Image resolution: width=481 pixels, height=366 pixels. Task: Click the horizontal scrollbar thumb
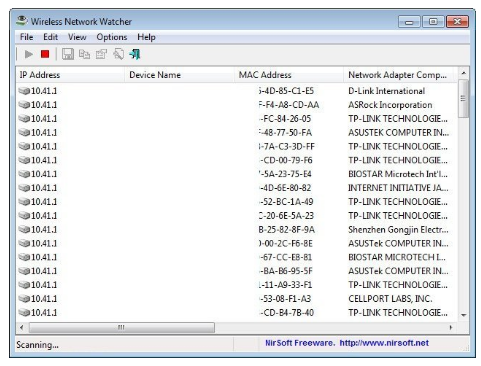coord(122,327)
